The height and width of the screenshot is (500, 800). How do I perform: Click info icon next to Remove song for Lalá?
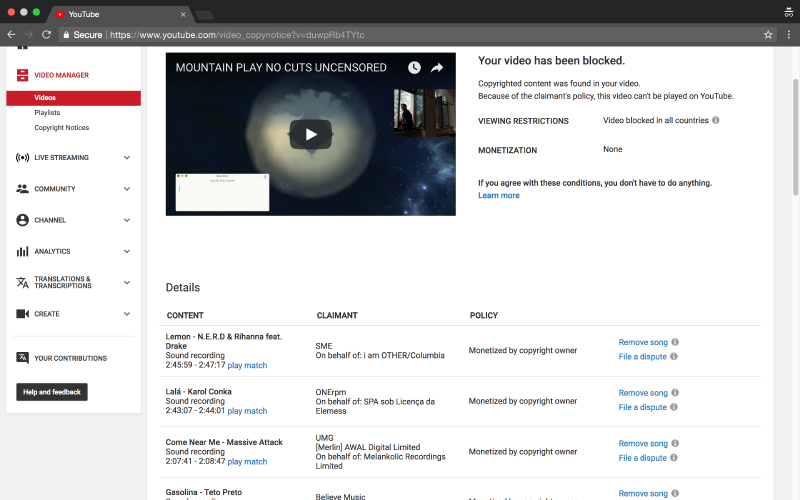tap(675, 392)
